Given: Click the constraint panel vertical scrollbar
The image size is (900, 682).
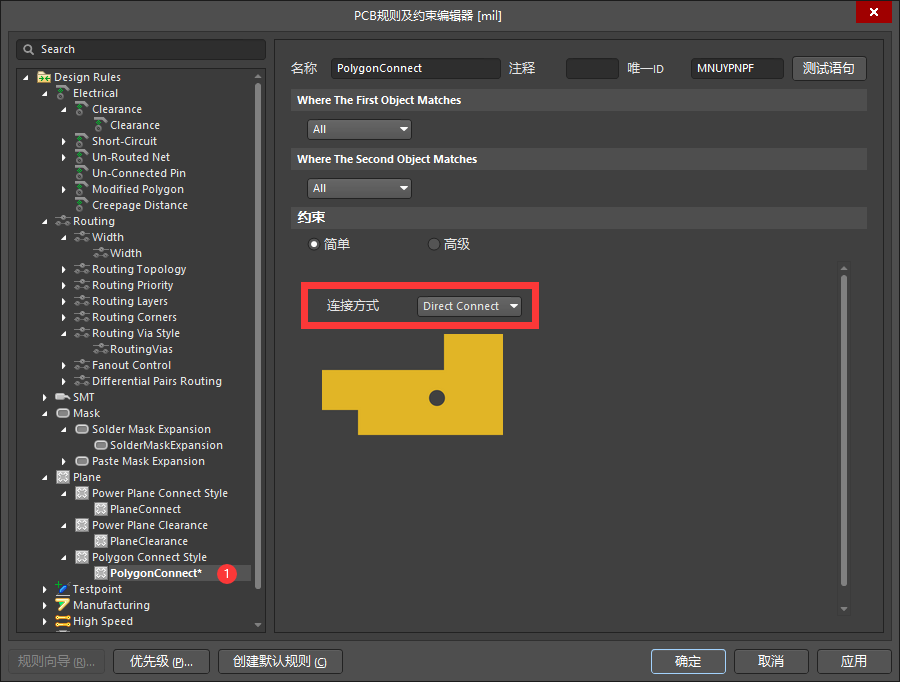Looking at the screenshot, I should tap(844, 431).
